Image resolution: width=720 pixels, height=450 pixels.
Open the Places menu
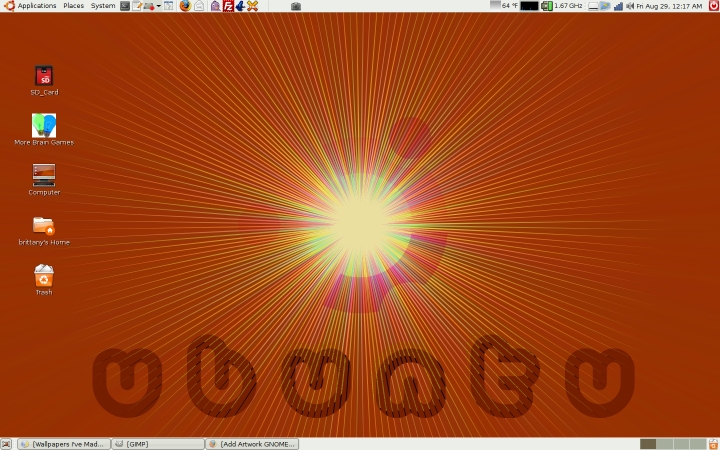[73, 6]
